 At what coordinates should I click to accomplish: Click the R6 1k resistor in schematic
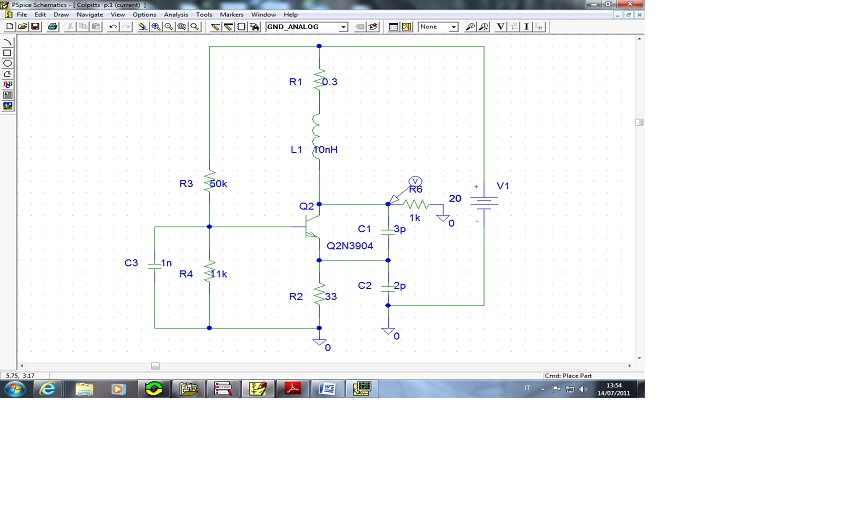click(414, 204)
